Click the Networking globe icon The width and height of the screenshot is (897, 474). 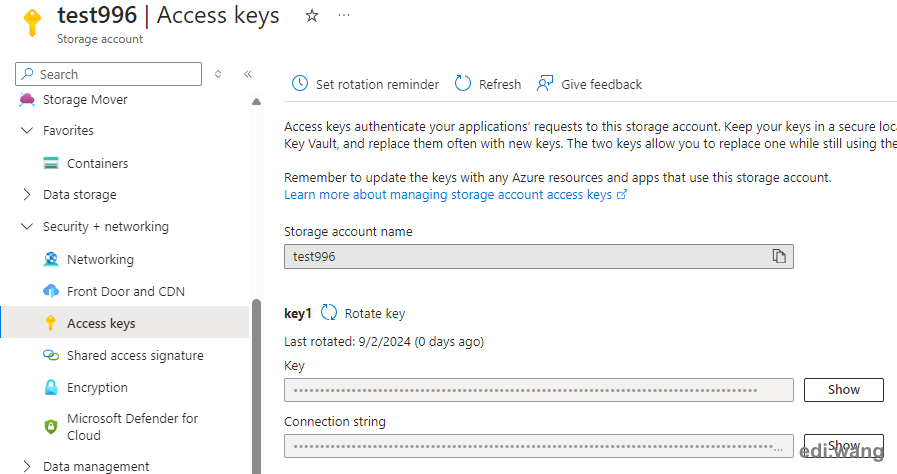tap(51, 259)
